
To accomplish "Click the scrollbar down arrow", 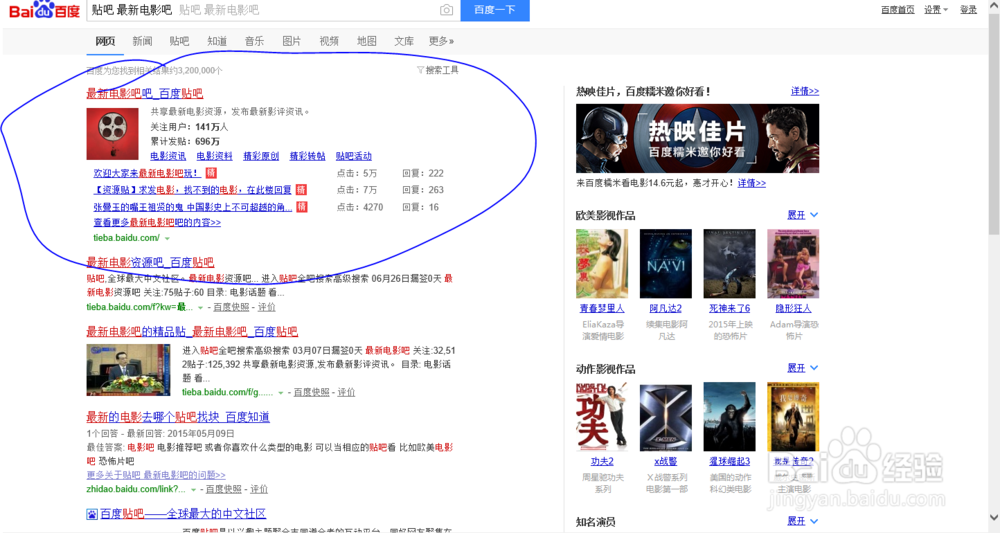I will coord(994,517).
